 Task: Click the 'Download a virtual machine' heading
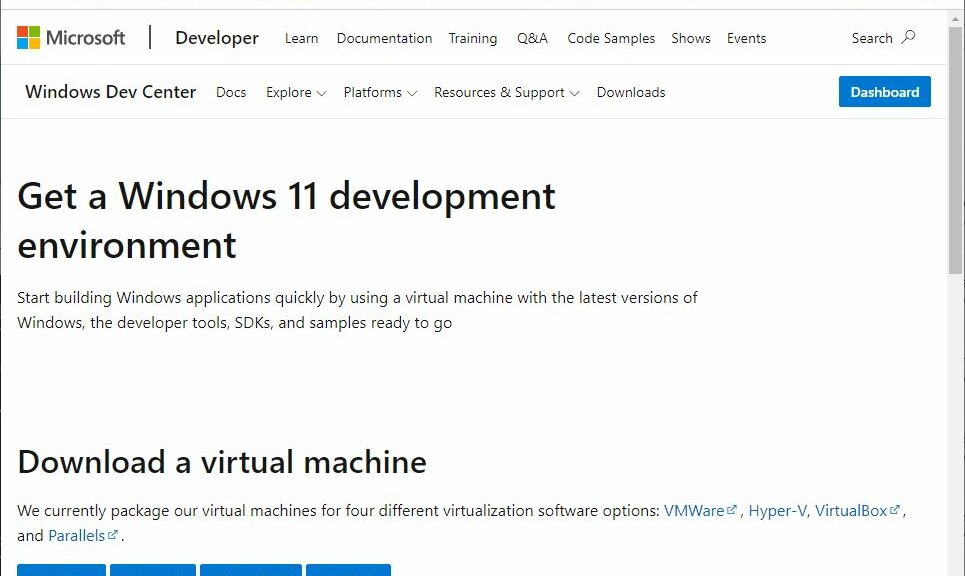[222, 462]
